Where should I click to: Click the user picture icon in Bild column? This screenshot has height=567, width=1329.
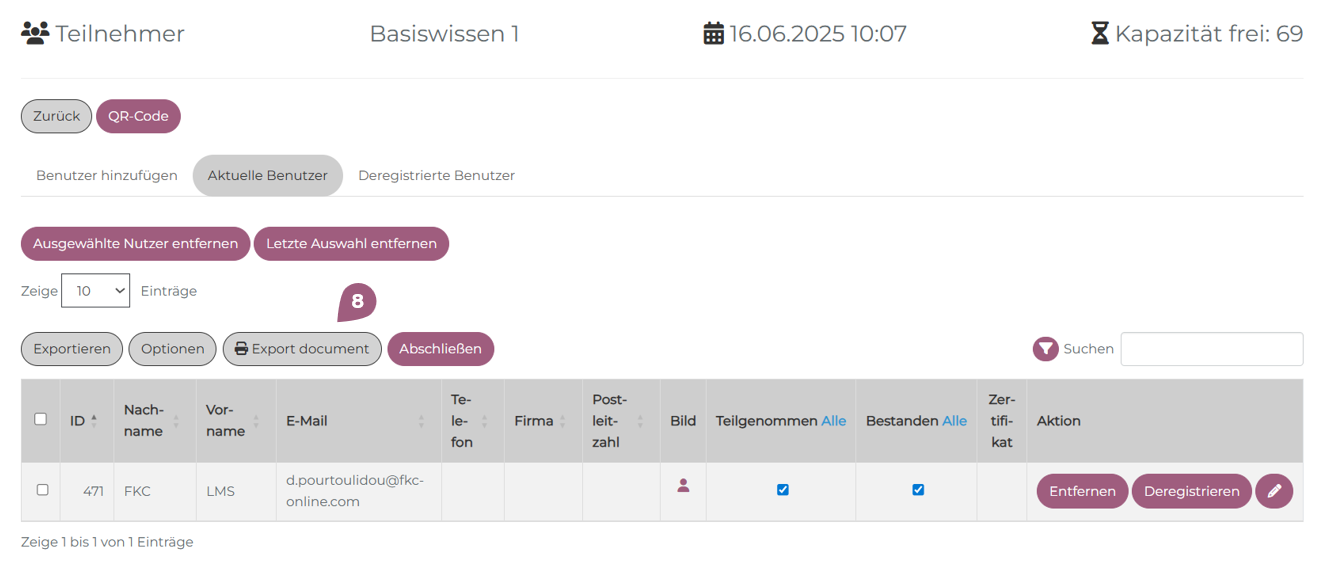click(x=683, y=486)
